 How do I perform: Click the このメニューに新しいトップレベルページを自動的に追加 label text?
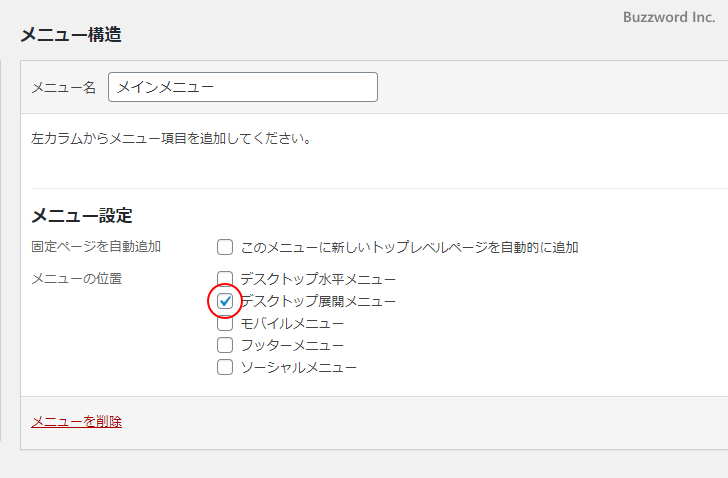point(410,247)
